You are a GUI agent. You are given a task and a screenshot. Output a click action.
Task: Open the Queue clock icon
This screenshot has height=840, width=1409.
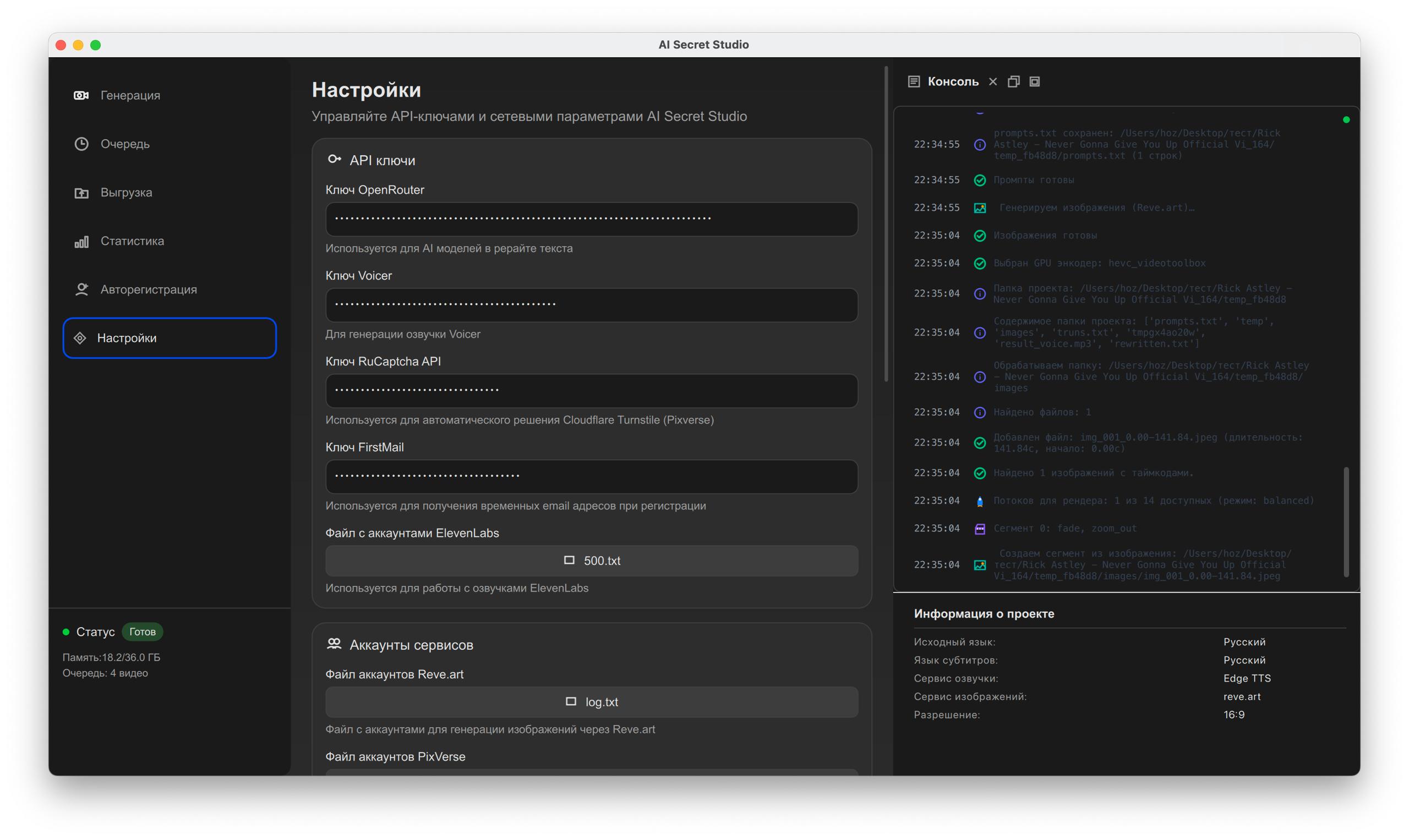point(81,144)
